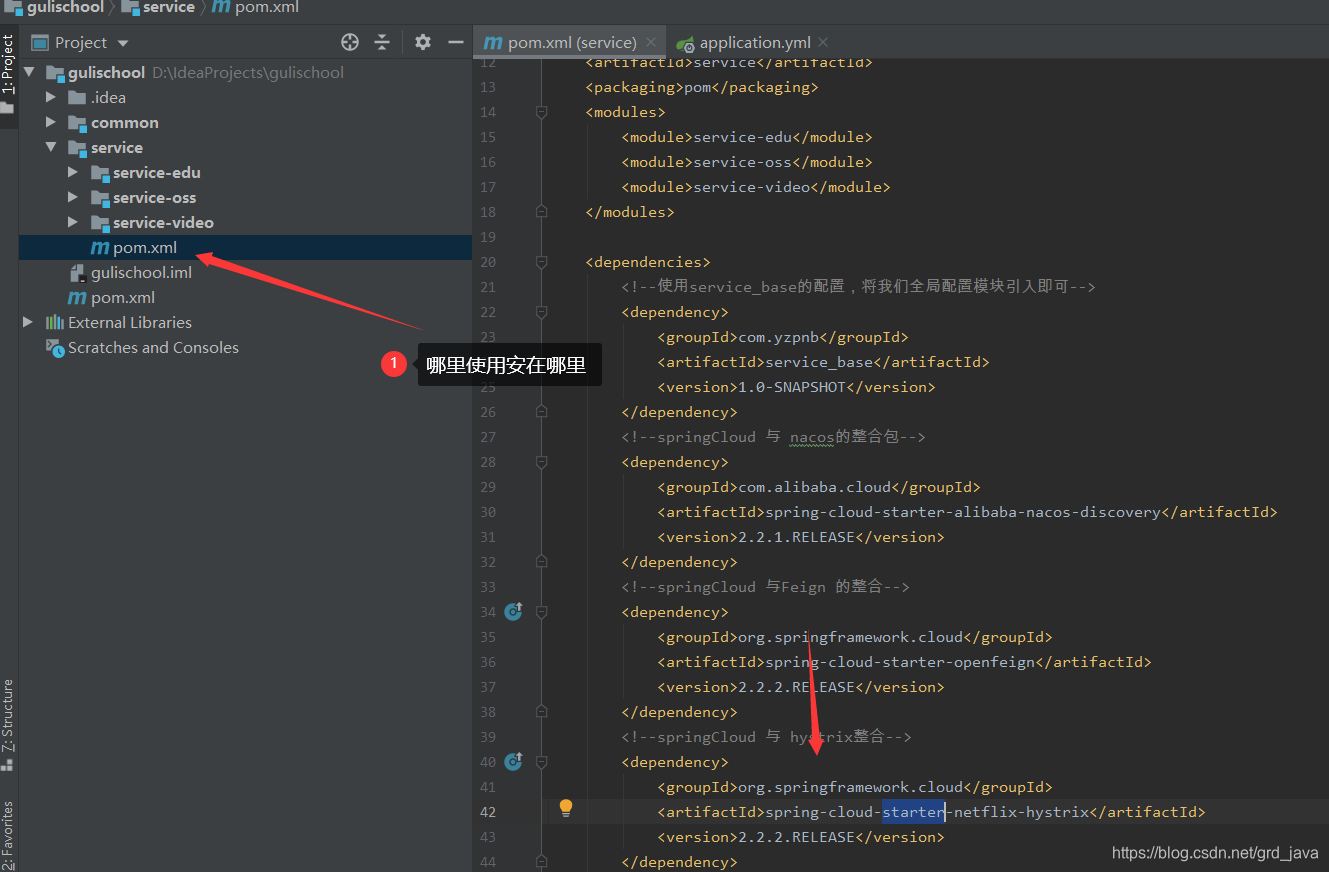This screenshot has height=872, width=1329.
Task: Expand External Libraries node
Action: [29, 322]
